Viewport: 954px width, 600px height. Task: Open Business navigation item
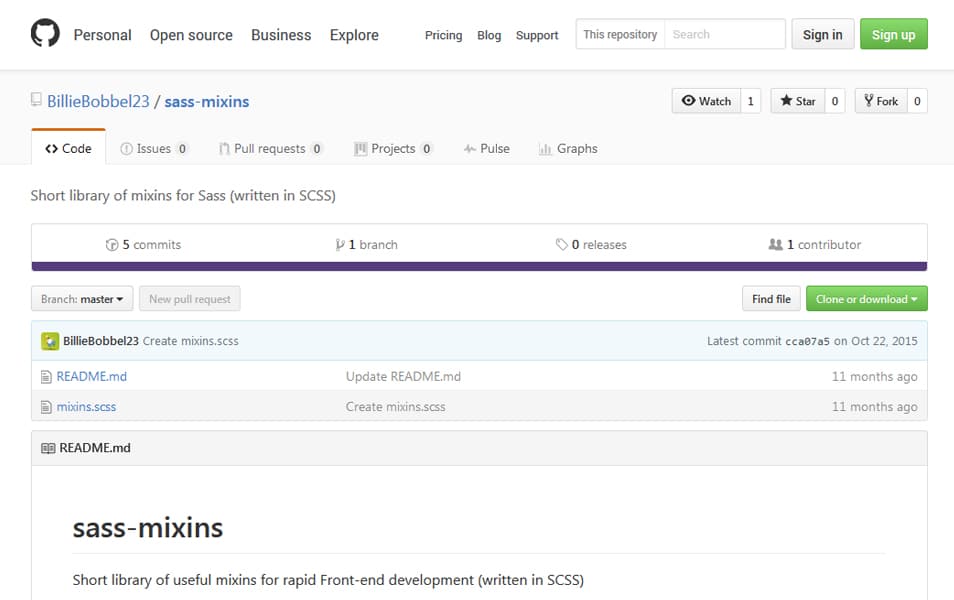pos(281,35)
